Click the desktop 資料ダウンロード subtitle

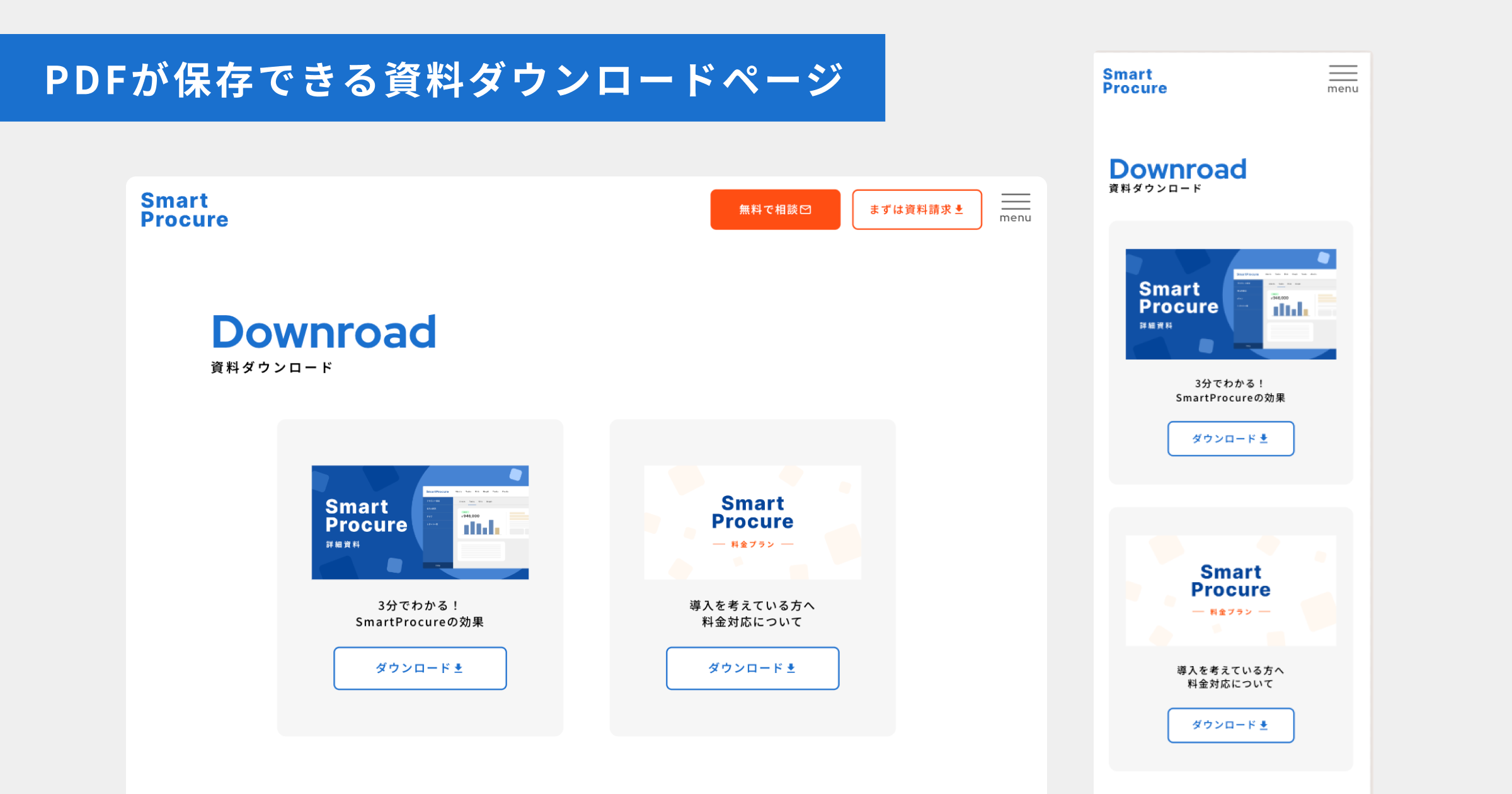272,367
